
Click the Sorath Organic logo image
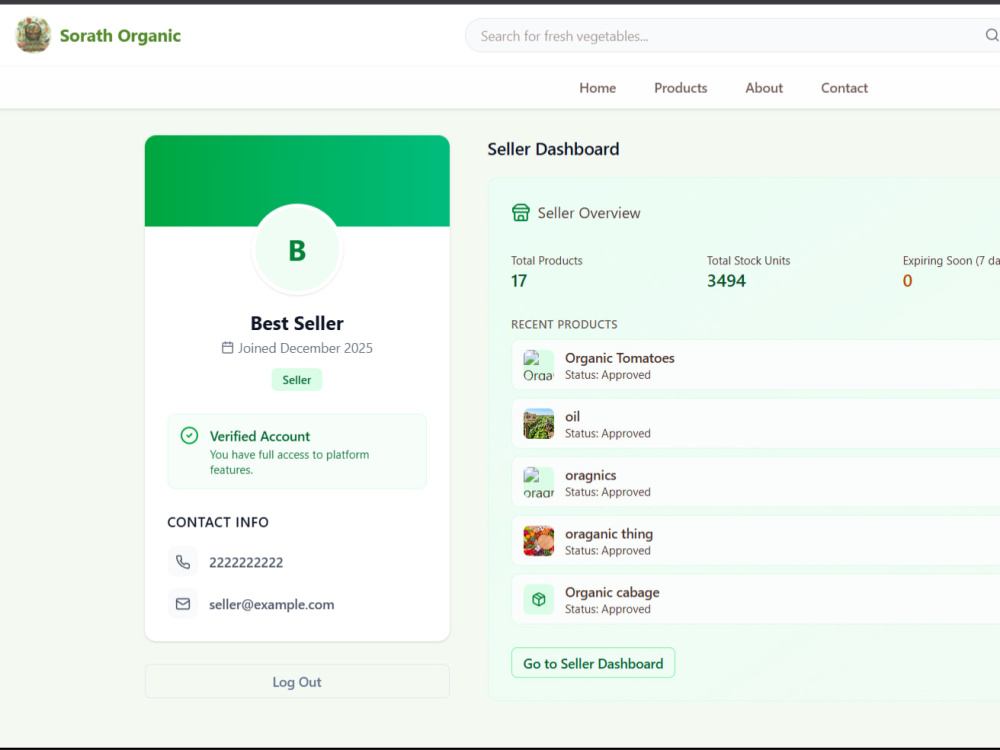[33, 35]
